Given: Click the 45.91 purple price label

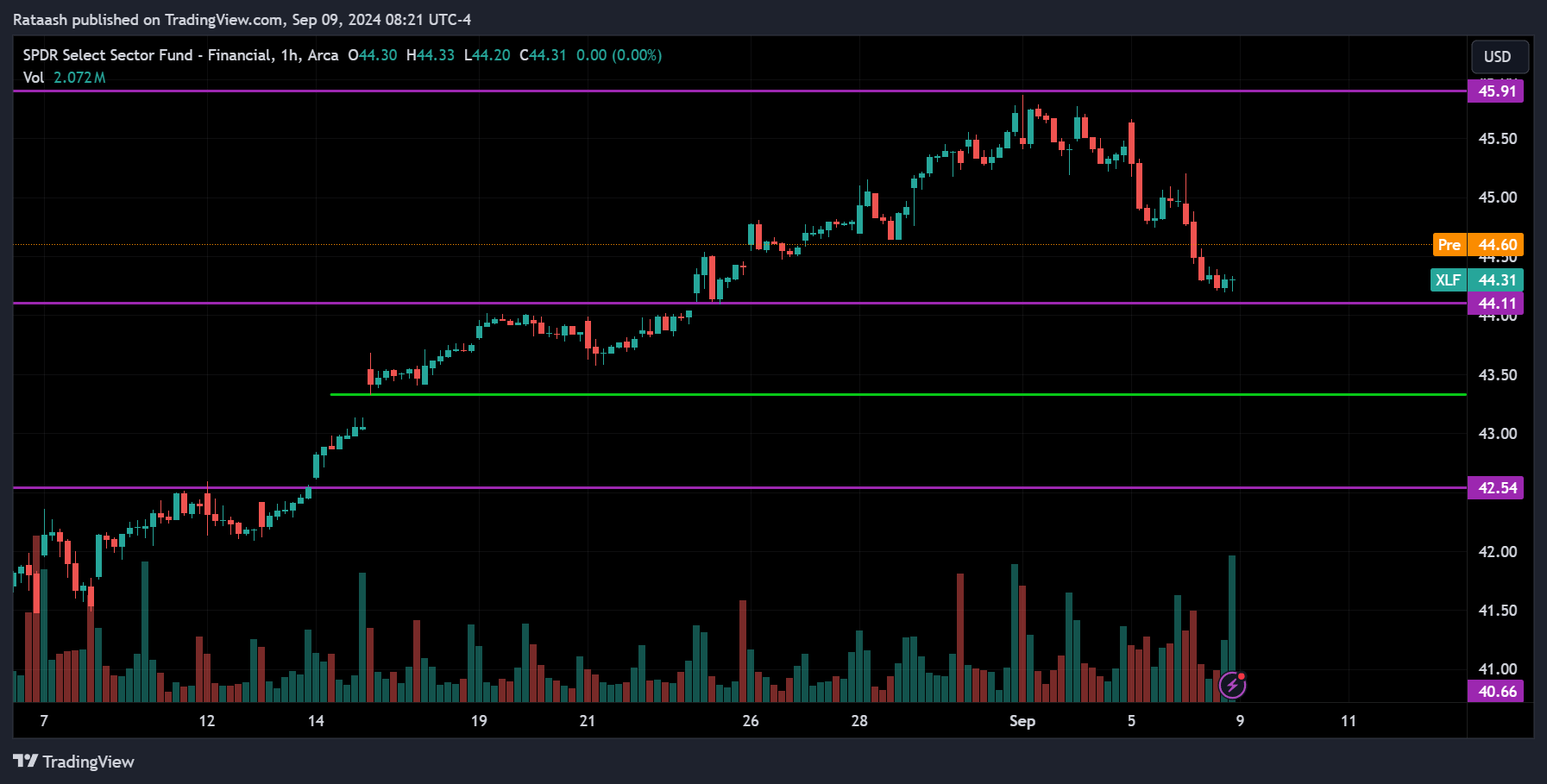Looking at the screenshot, I should coord(1496,91).
